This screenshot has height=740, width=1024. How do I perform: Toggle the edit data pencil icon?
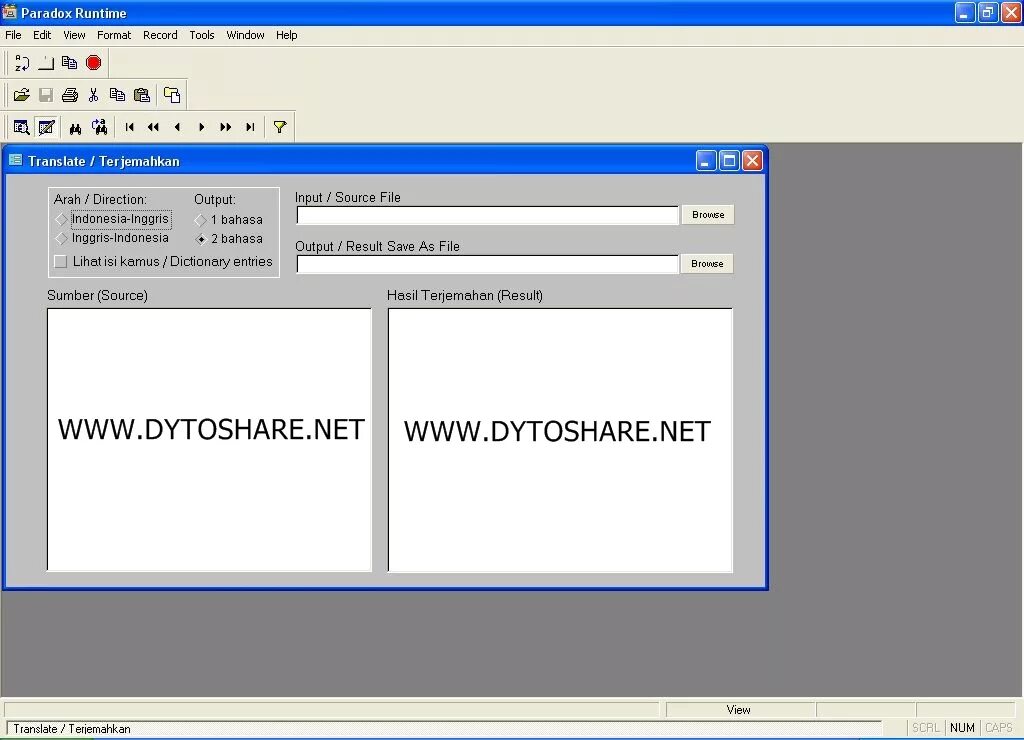[46, 127]
